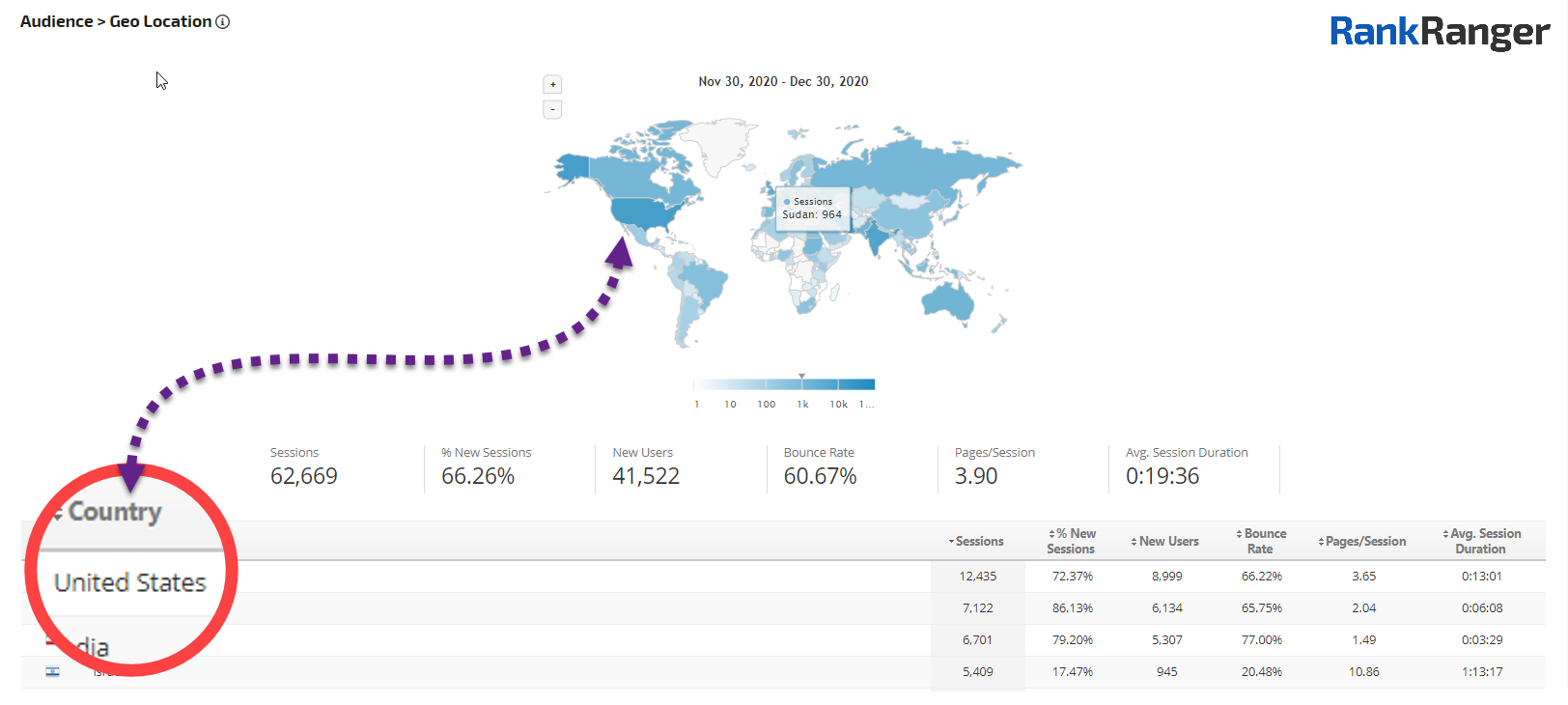Sort by Pages/Session column header
This screenshot has height=705, width=1568.
pyautogui.click(x=1362, y=542)
